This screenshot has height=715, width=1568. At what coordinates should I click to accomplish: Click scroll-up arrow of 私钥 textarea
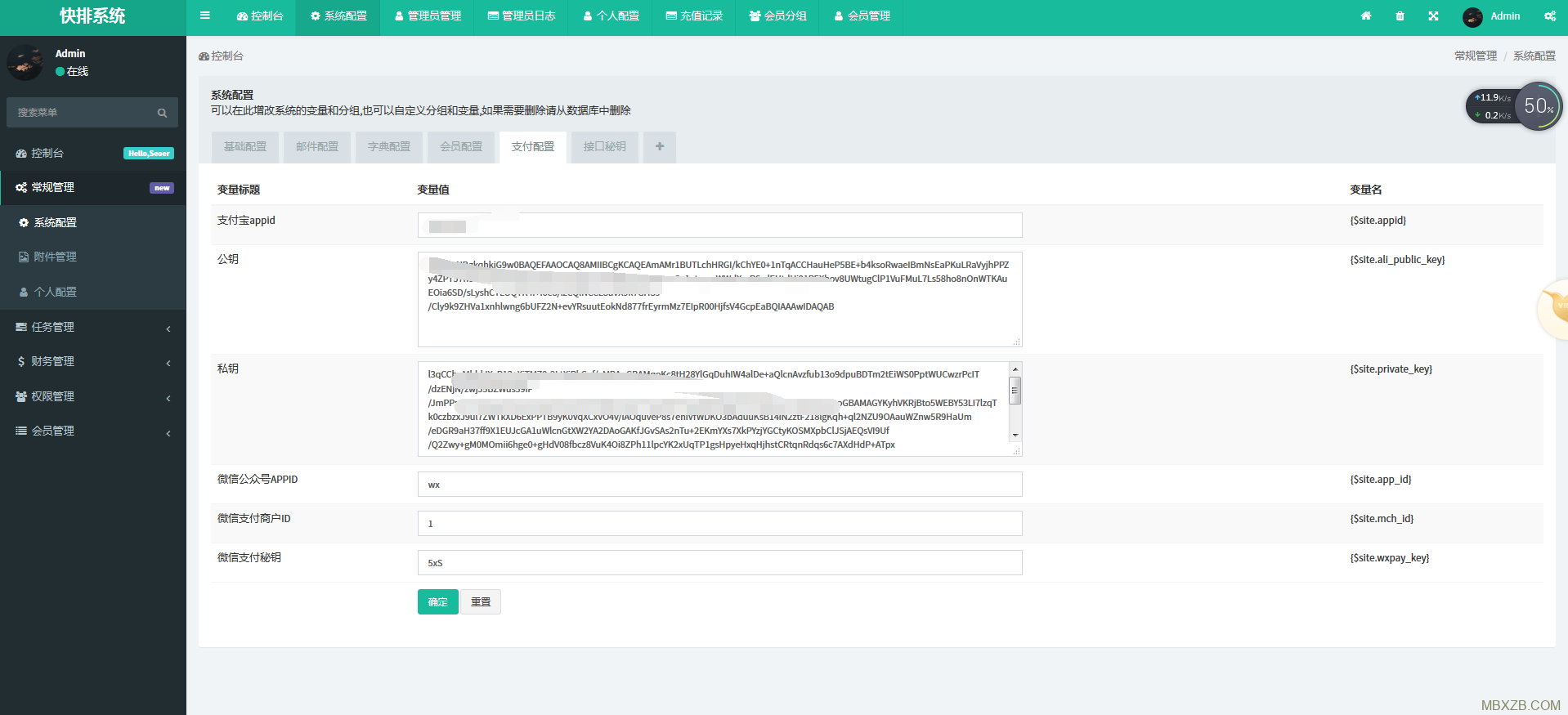[x=1015, y=369]
